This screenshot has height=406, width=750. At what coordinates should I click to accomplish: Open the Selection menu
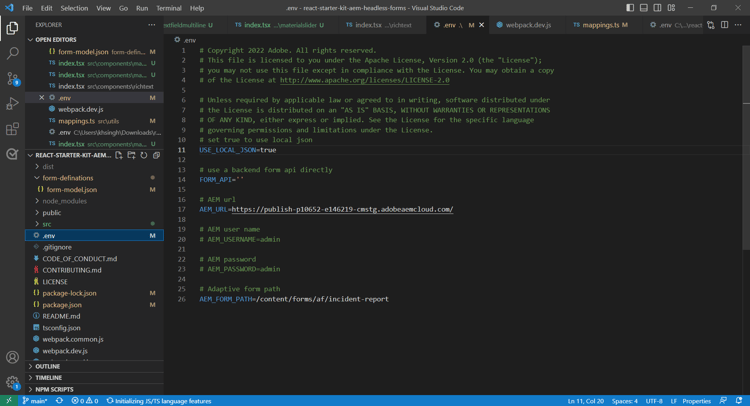pyautogui.click(x=74, y=8)
